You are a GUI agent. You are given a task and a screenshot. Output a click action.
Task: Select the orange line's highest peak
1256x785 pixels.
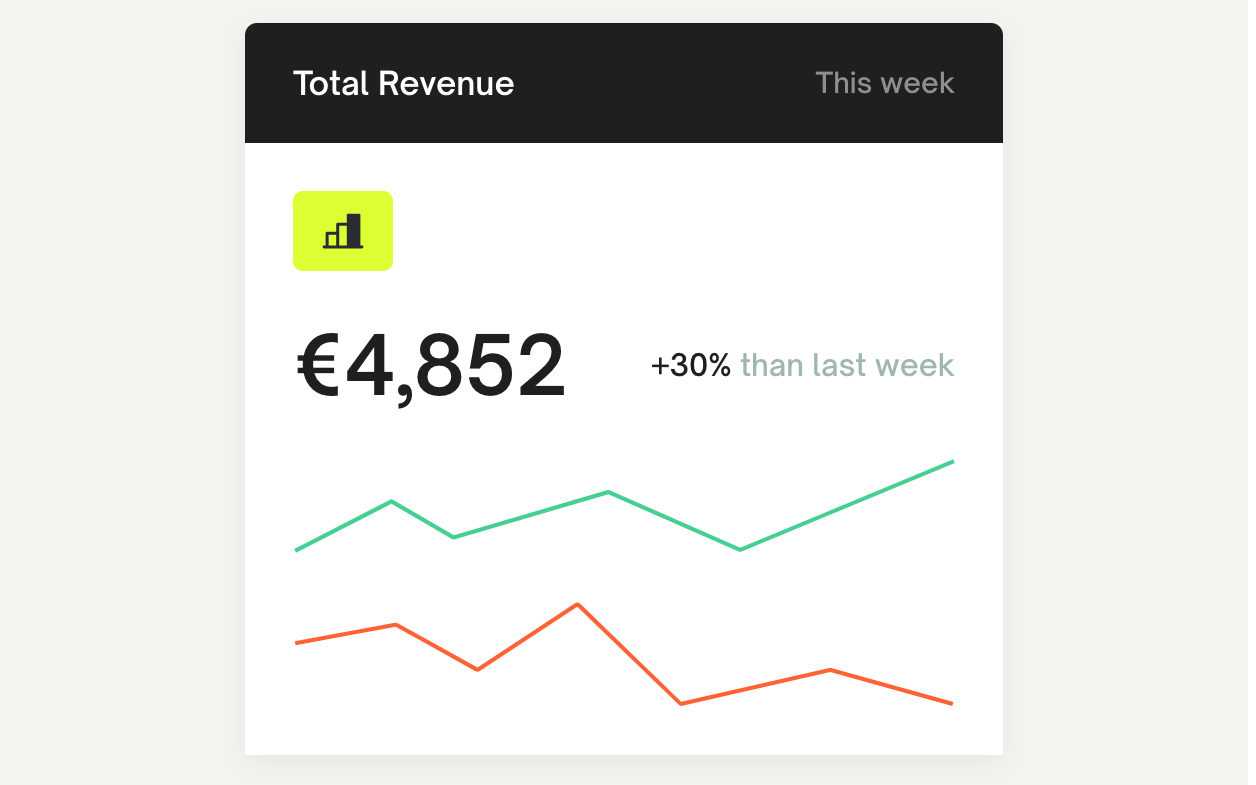[578, 604]
